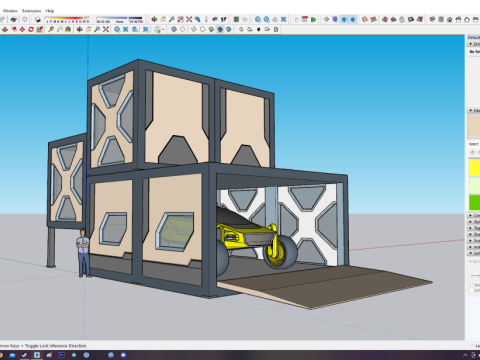
Task: Open the Photoshop icon on the taskbar
Action: (62, 355)
